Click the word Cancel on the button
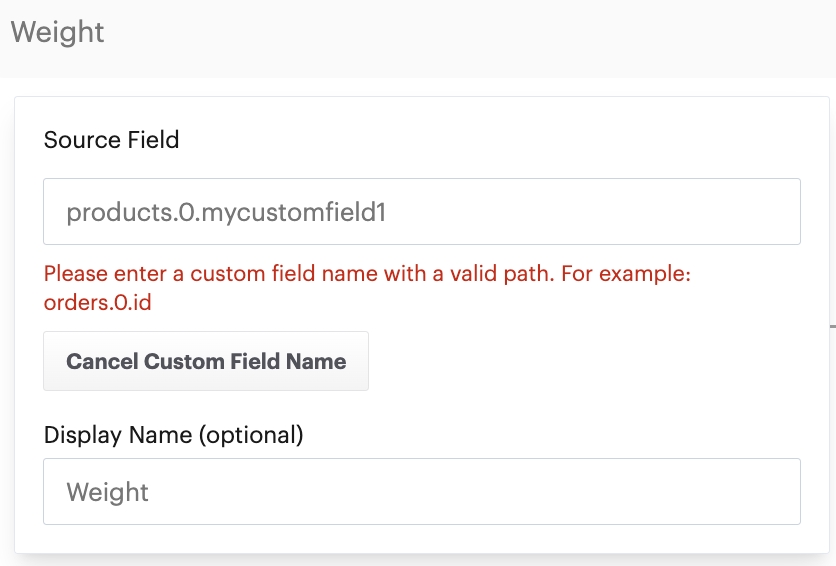This screenshot has height=566, width=836. 102,361
